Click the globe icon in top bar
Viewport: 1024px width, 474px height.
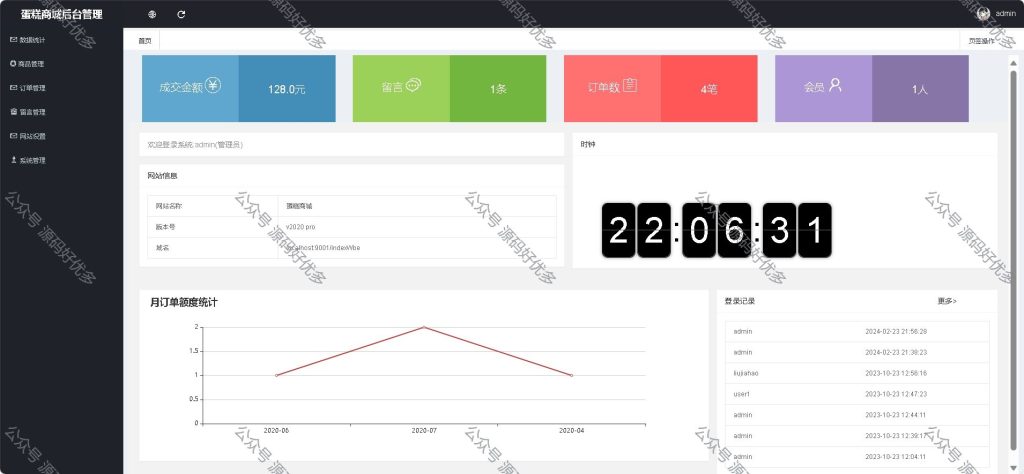[152, 14]
